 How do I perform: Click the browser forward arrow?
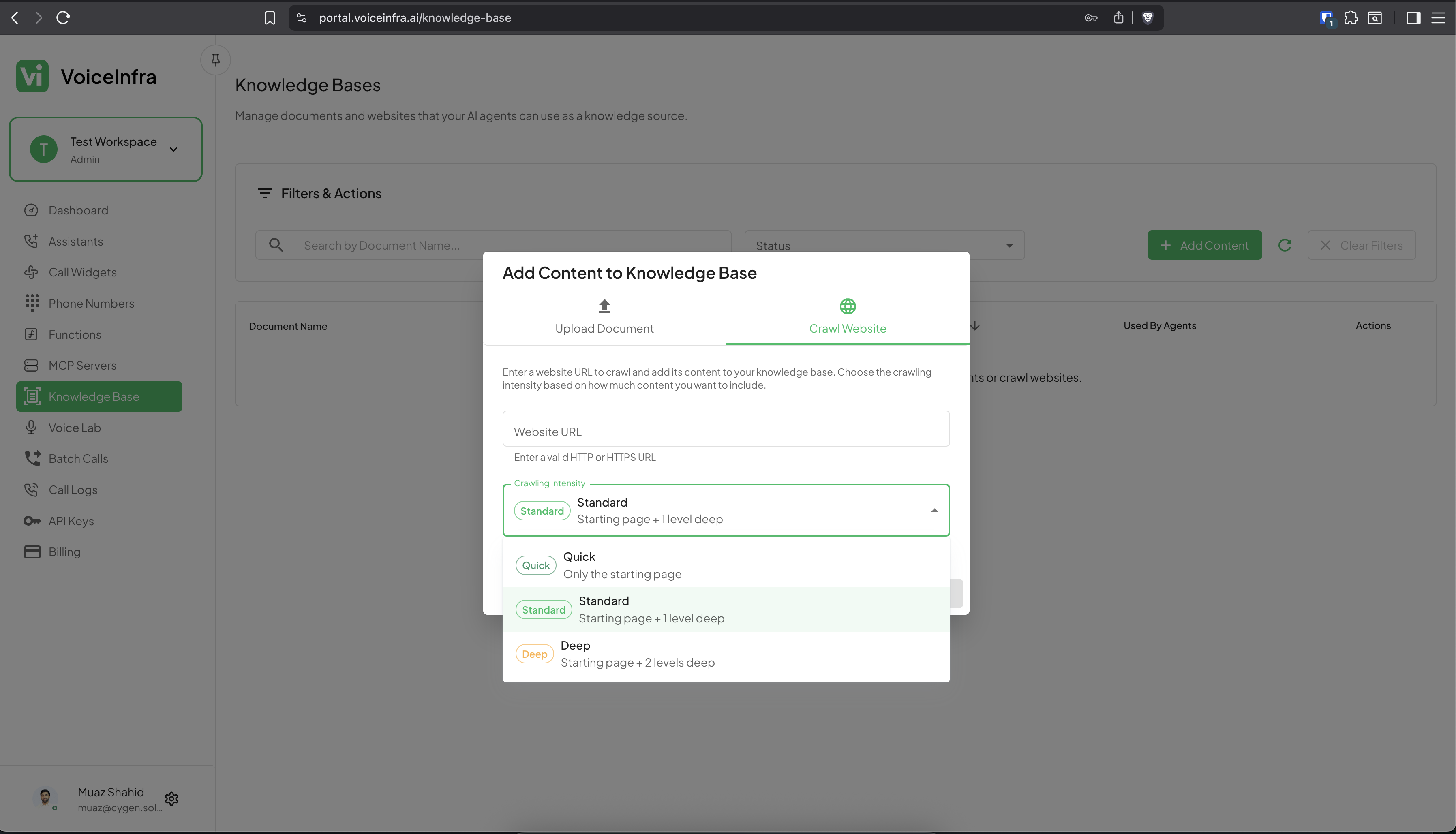pos(39,18)
